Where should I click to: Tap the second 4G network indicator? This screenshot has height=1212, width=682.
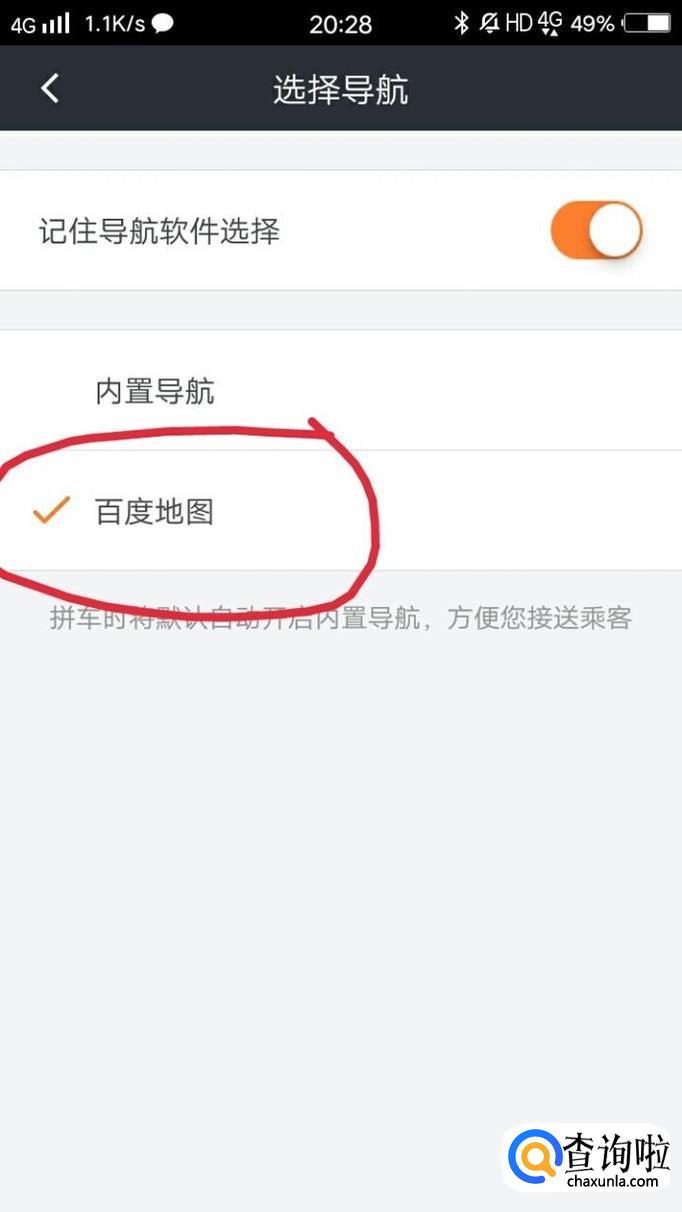pyautogui.click(x=550, y=22)
